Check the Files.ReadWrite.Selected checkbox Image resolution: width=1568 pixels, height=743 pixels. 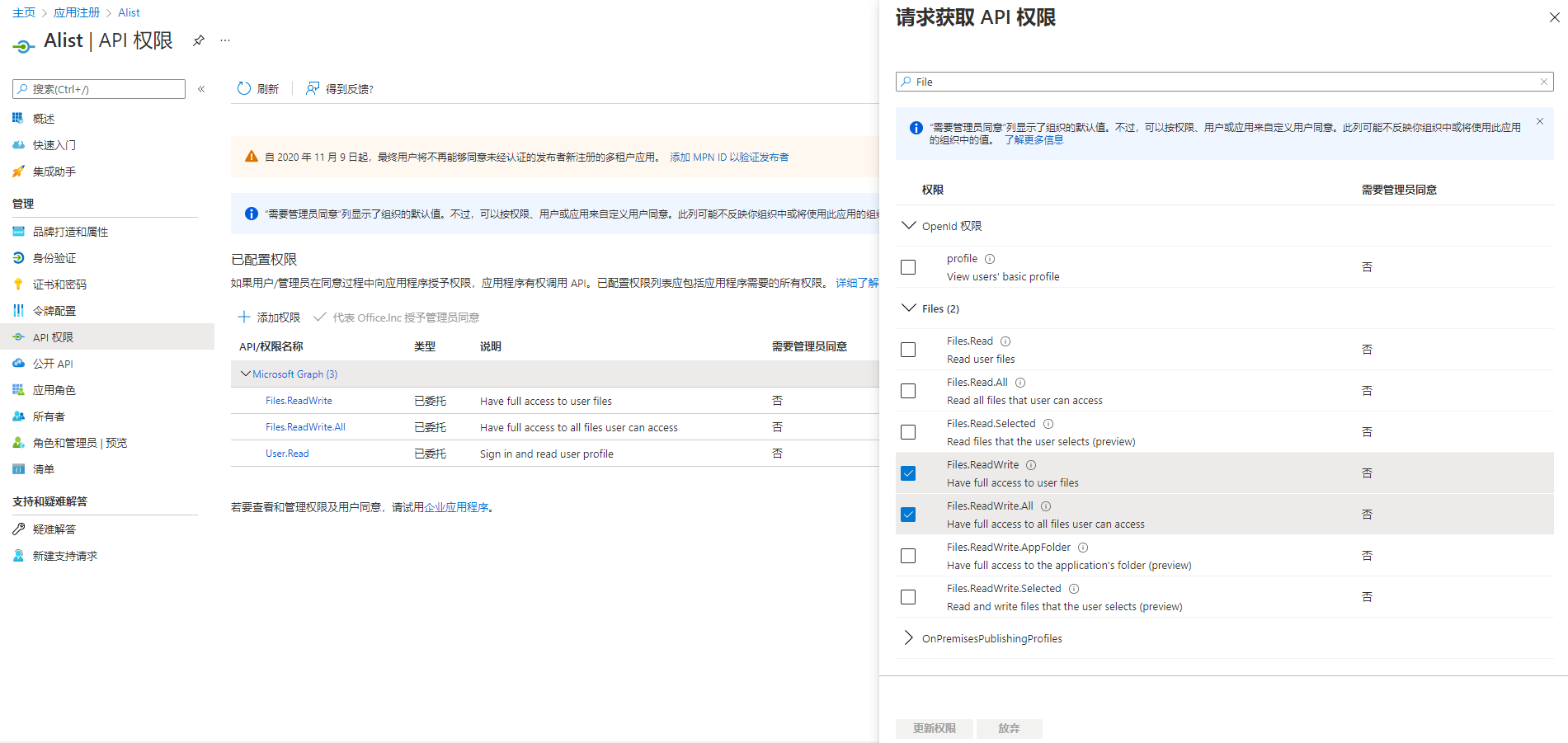908,597
